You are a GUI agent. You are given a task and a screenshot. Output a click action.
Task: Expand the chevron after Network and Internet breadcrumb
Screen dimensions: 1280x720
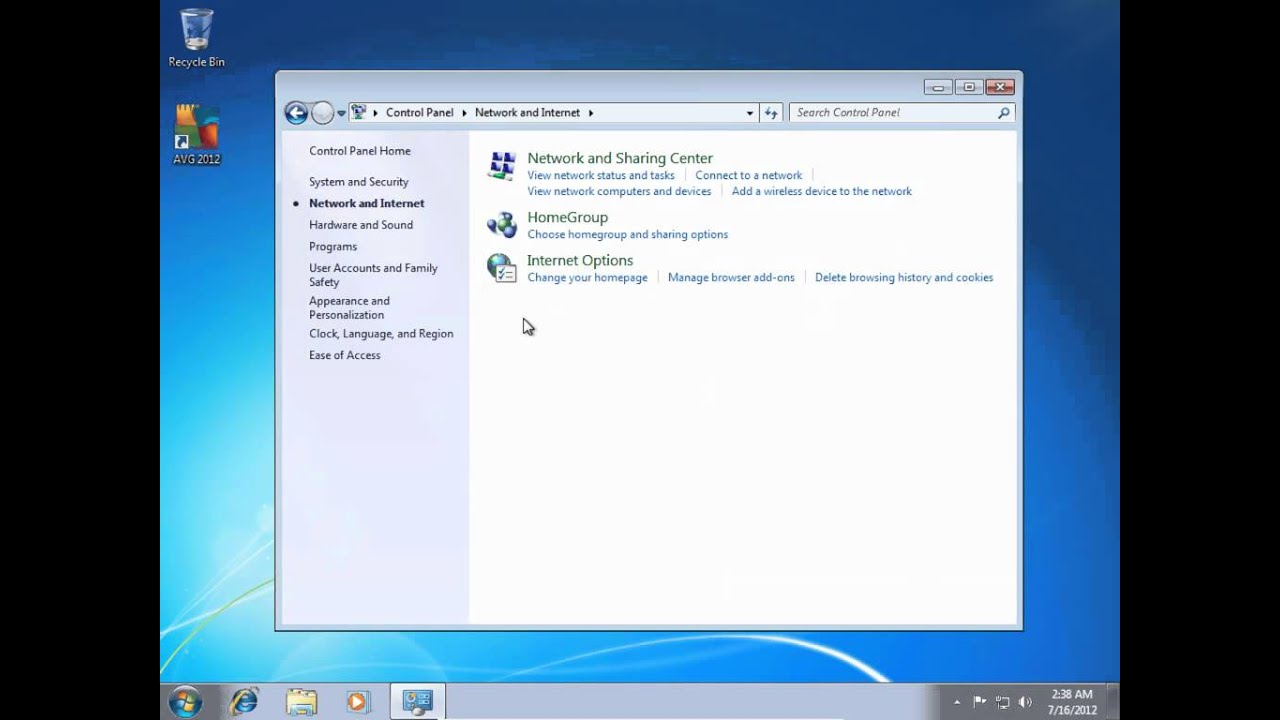point(591,113)
